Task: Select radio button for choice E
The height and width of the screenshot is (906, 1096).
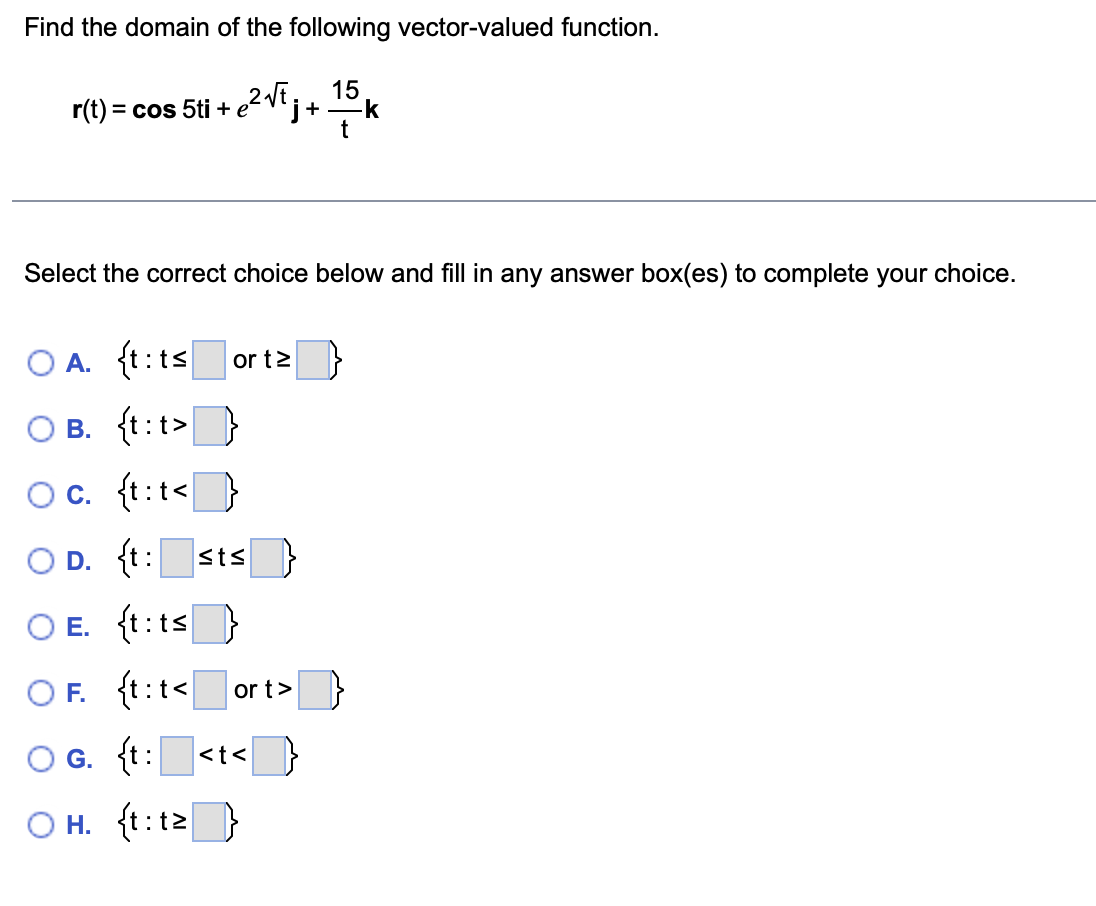Action: pos(41,626)
